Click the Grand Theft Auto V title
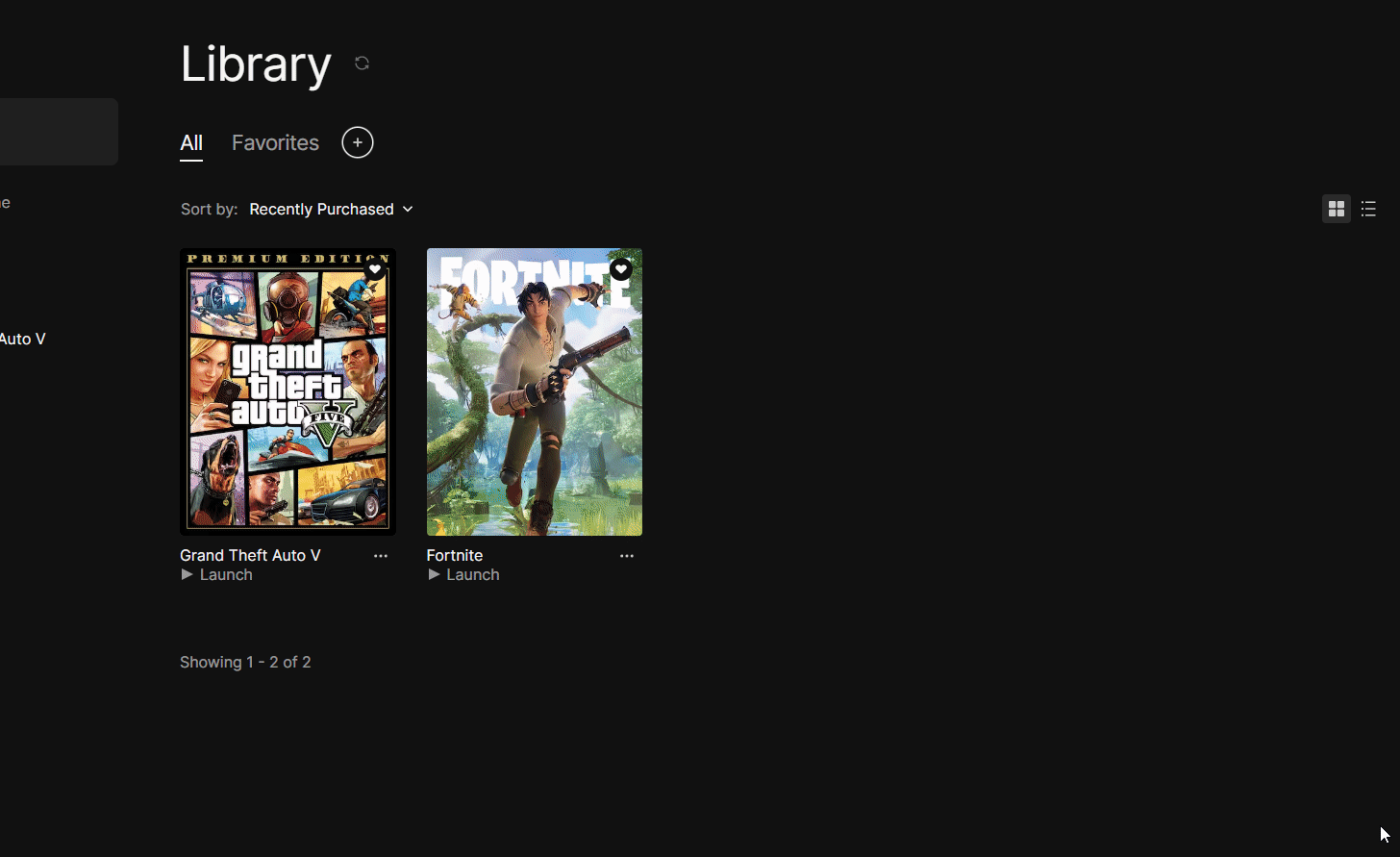 250,555
